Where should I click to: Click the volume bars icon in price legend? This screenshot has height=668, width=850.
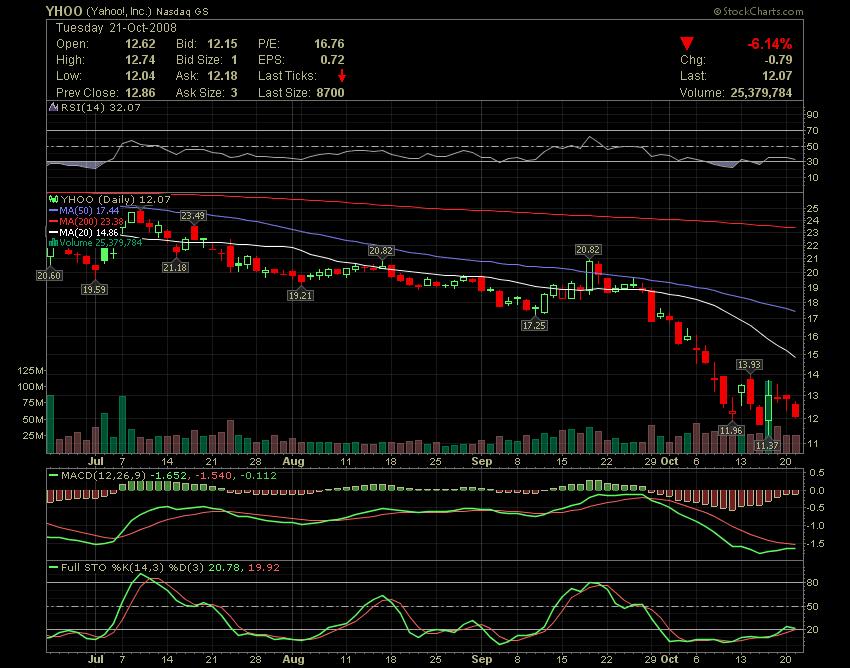(x=54, y=242)
